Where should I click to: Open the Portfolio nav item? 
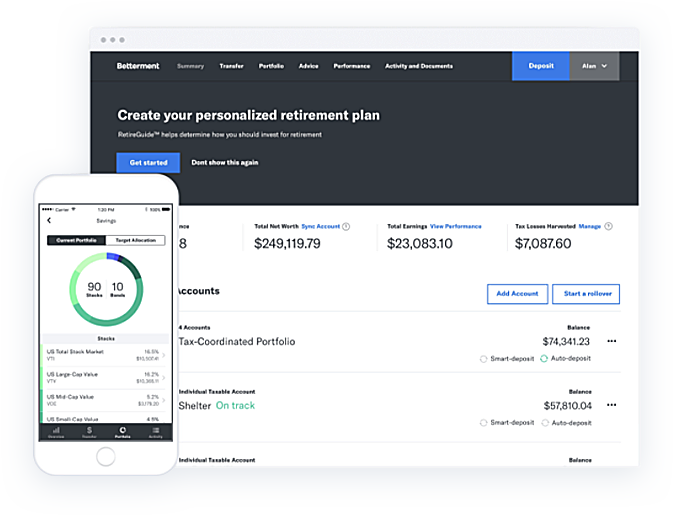pos(271,66)
